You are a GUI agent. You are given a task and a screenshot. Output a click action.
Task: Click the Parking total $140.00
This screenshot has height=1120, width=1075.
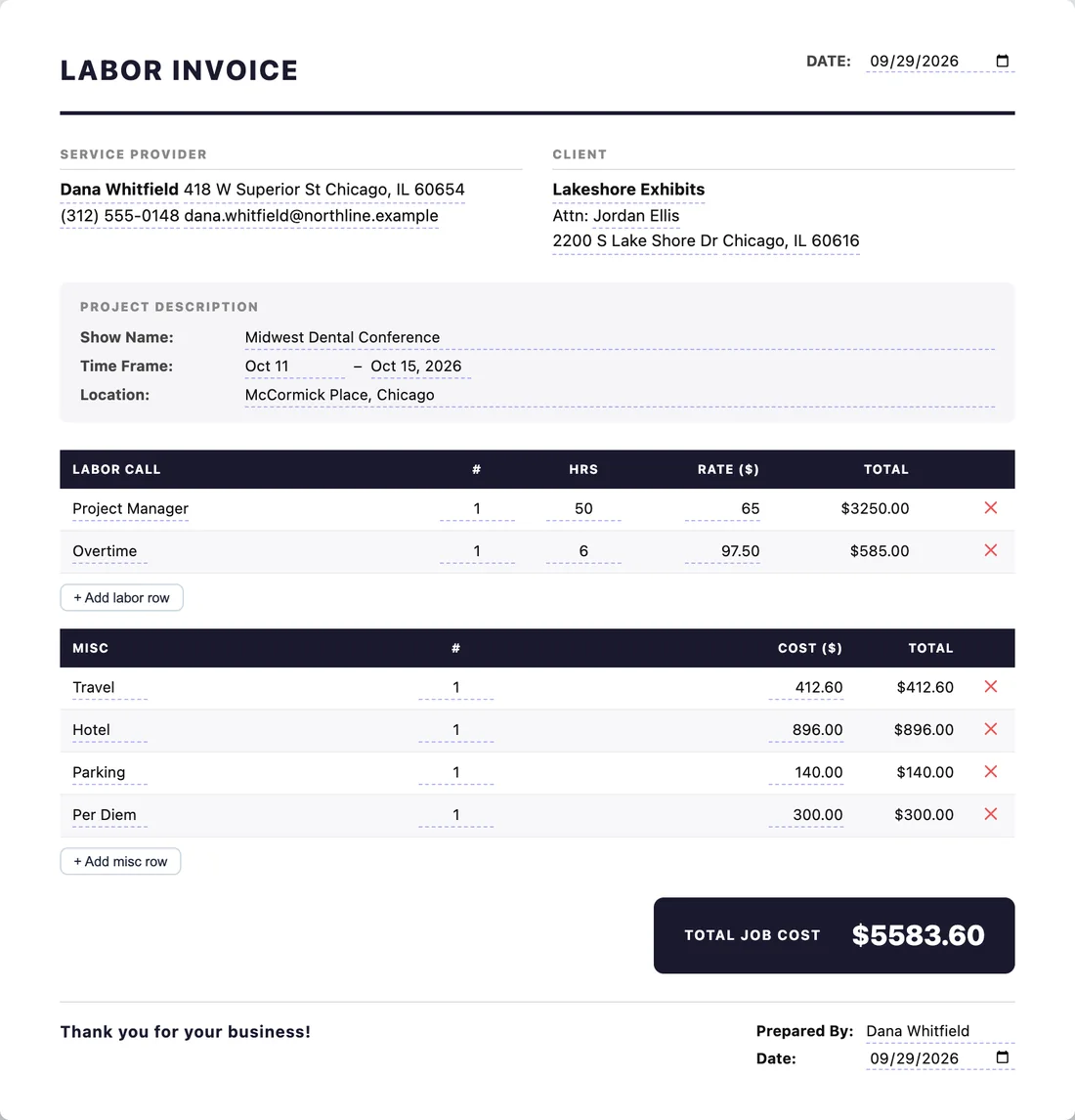point(925,772)
